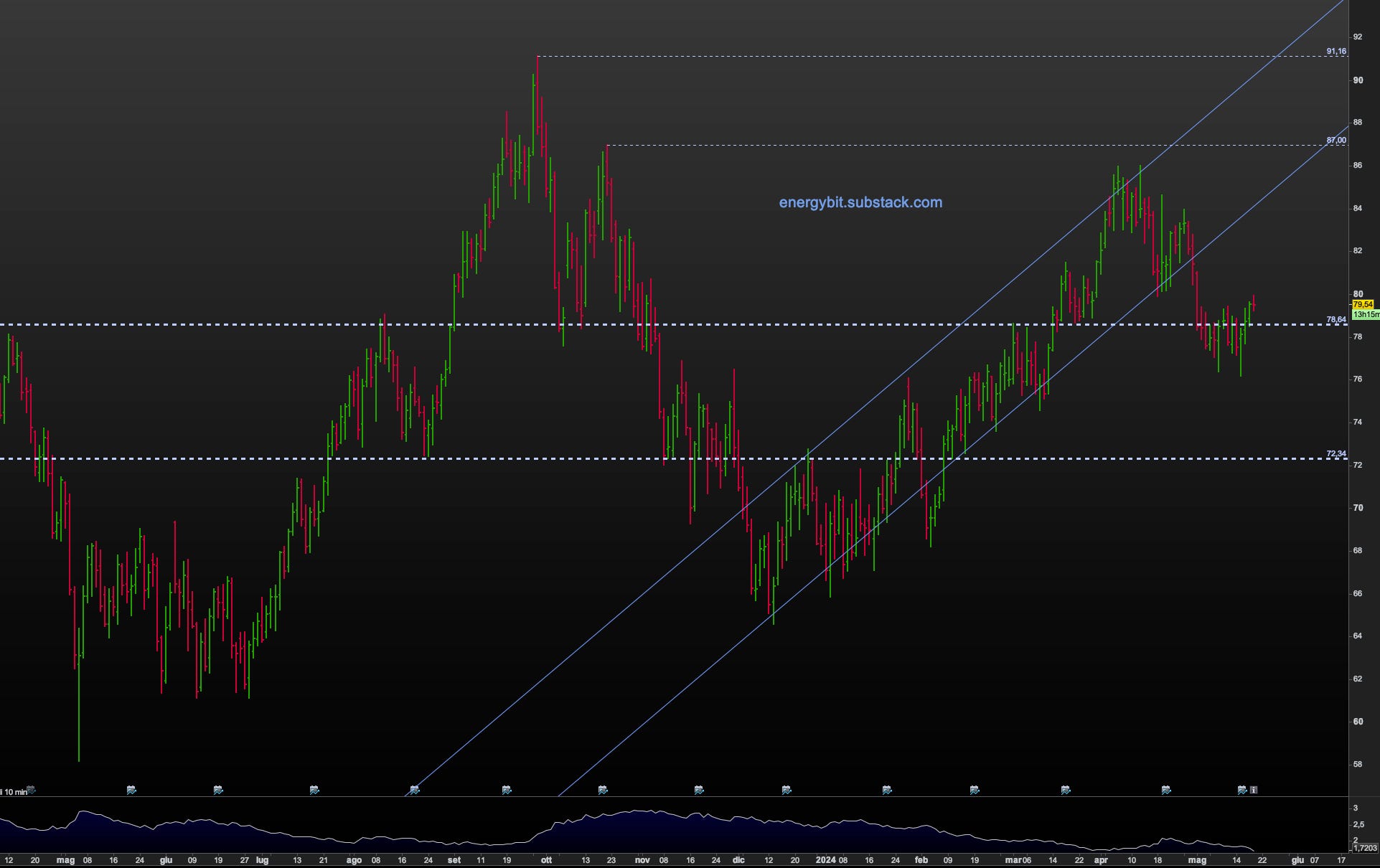This screenshot has height=868, width=1380.
Task: Click the info icon beside the last calendar marker
Action: [x=1254, y=790]
